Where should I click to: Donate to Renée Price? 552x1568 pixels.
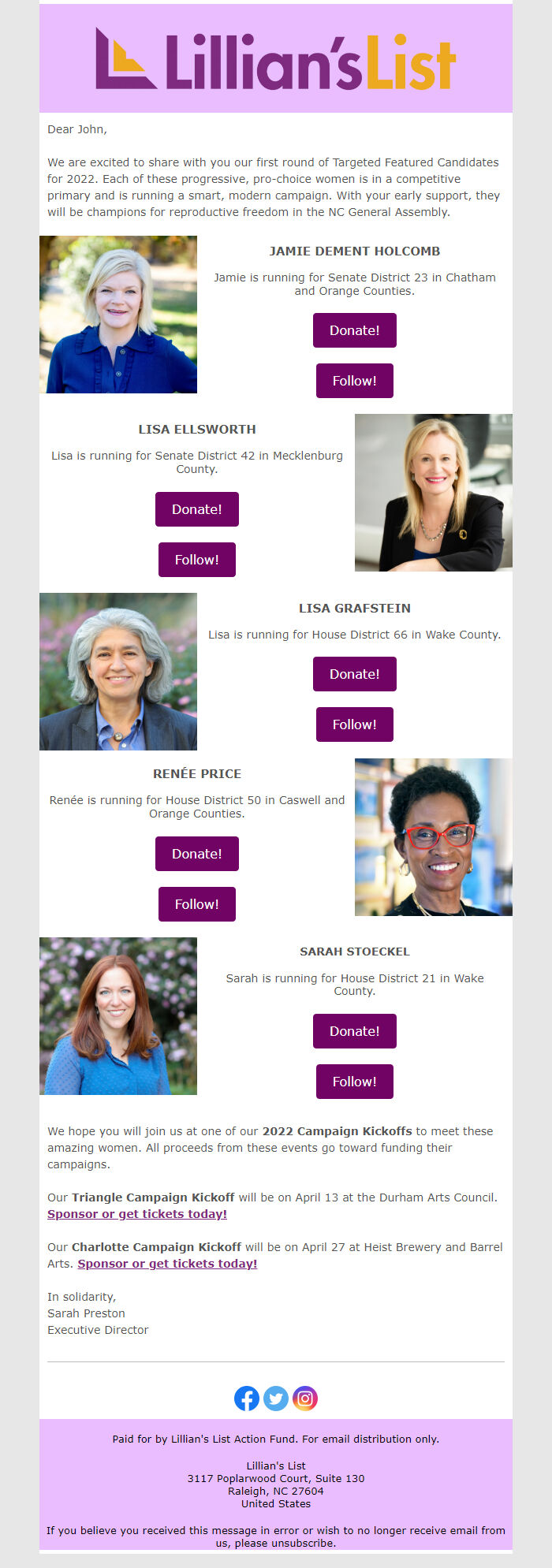[x=197, y=854]
